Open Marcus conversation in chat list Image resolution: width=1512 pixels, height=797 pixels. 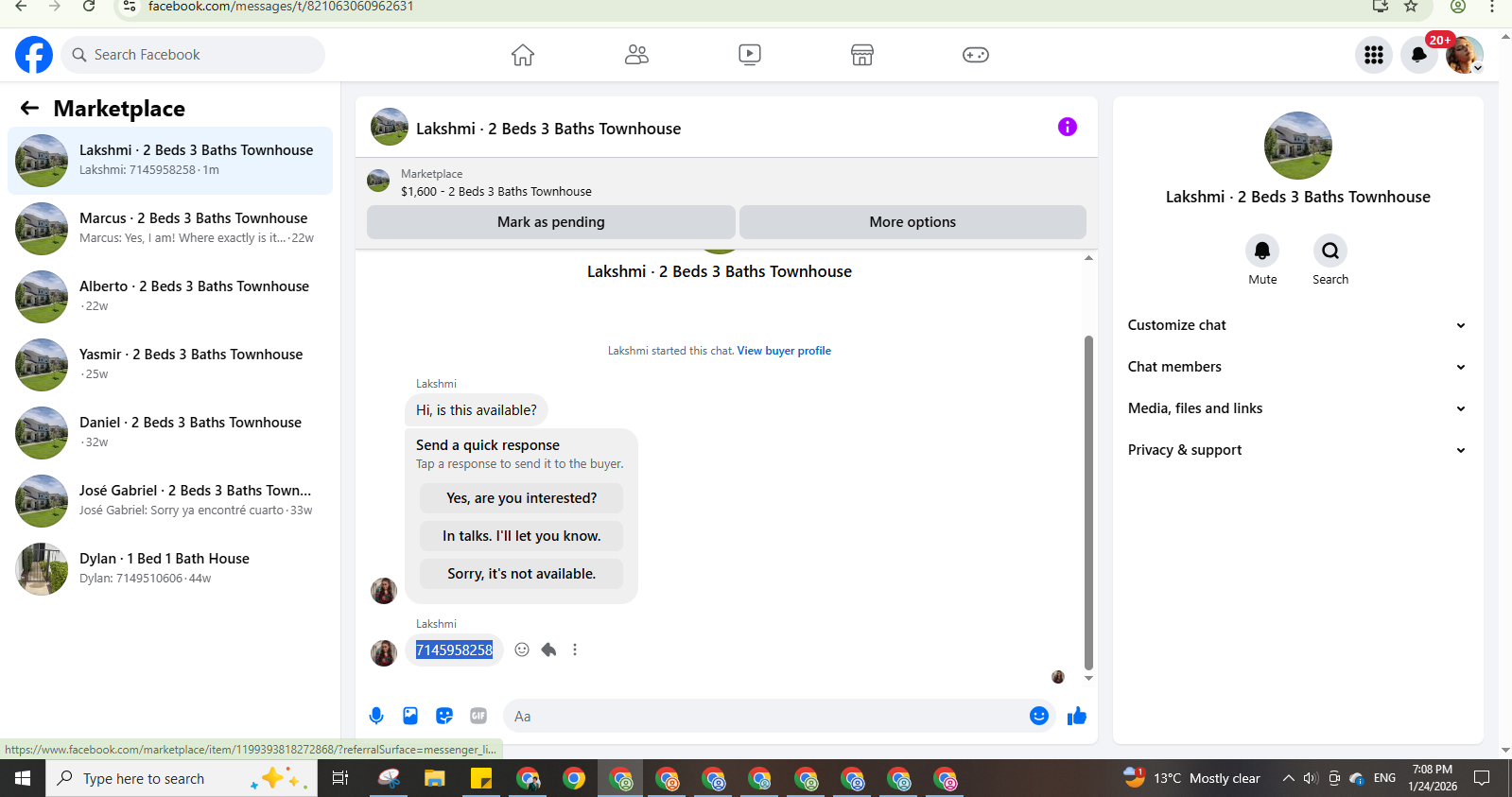(170, 229)
